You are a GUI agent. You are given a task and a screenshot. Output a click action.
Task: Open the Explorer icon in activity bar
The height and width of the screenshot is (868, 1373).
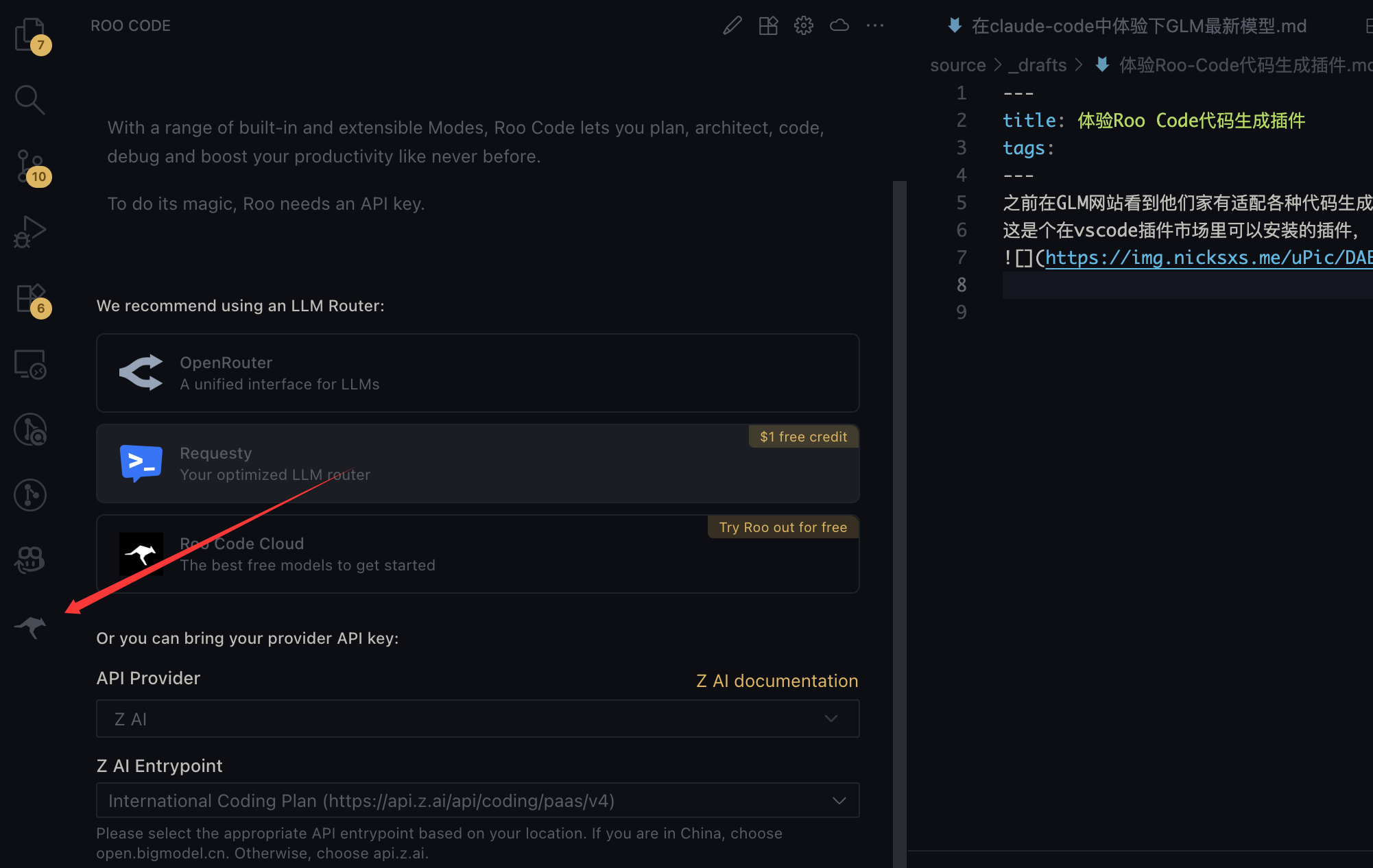(29, 34)
